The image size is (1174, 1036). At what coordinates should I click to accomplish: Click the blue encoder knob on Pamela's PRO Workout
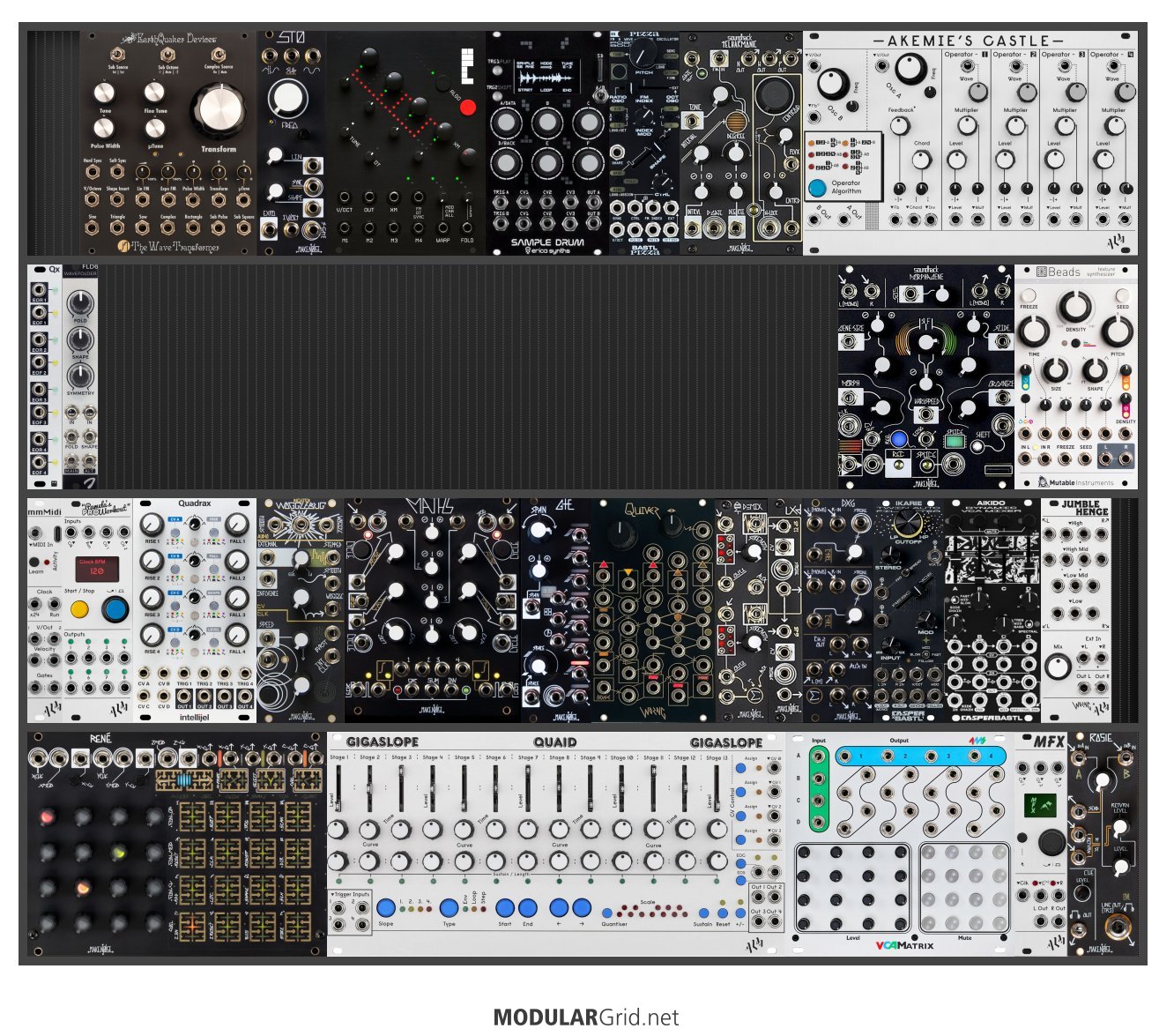(115, 609)
